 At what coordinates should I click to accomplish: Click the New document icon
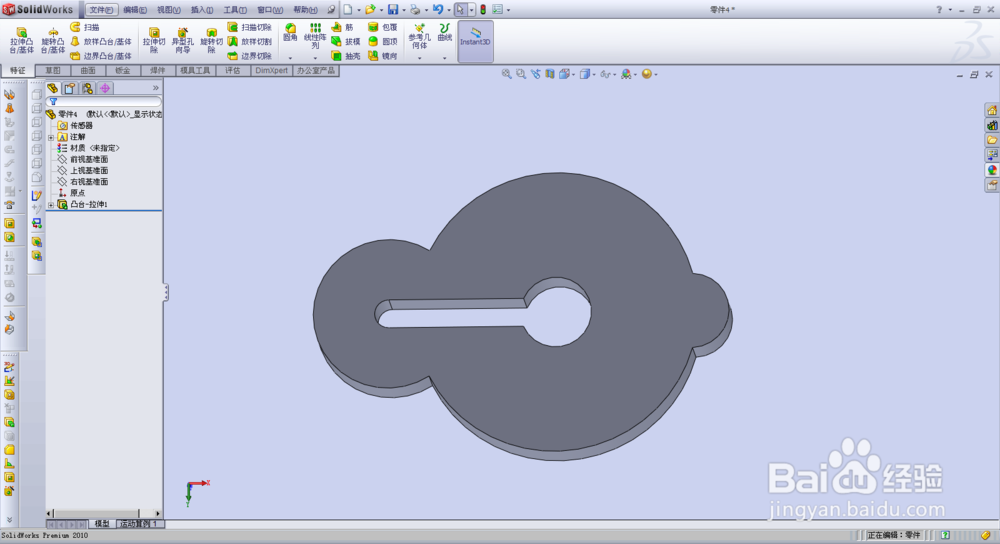click(348, 10)
